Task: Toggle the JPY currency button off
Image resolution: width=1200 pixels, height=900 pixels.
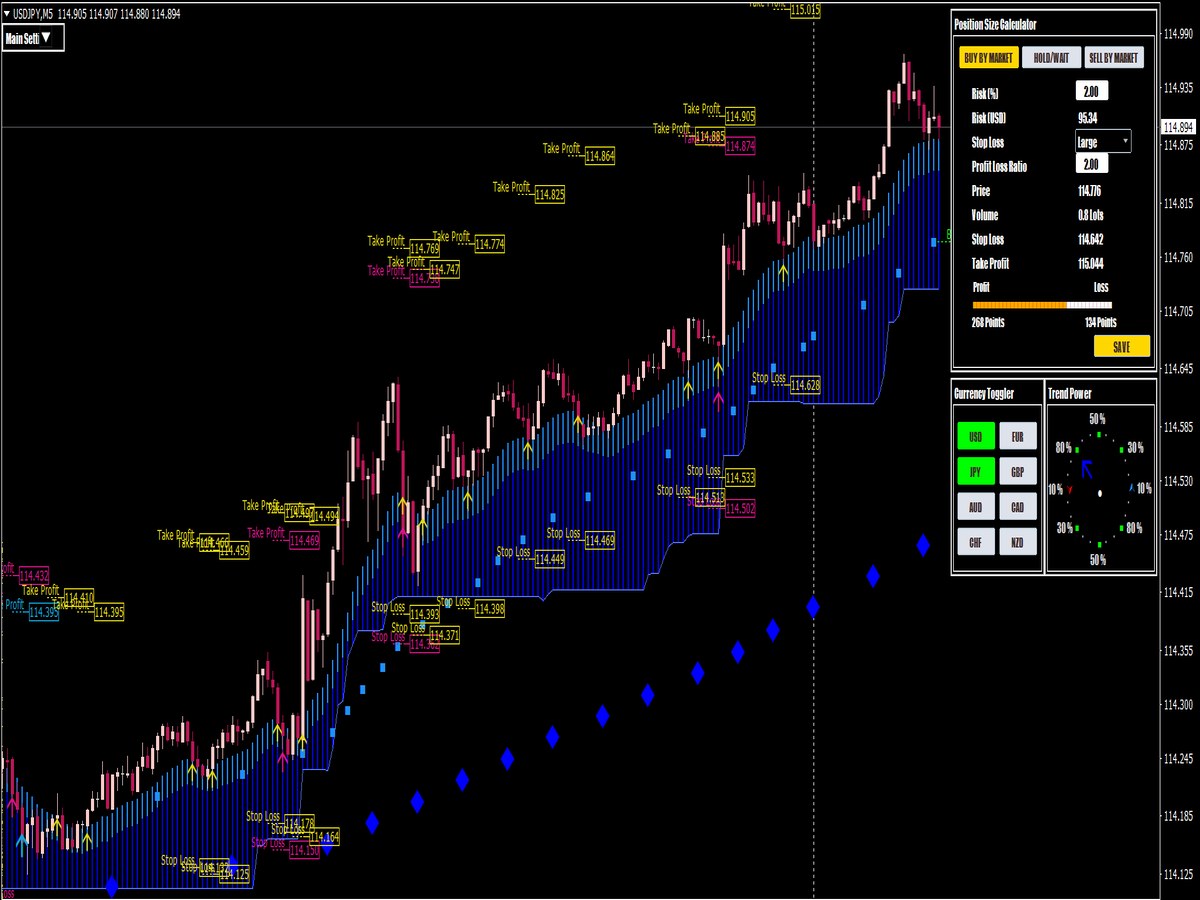Action: click(x=977, y=471)
